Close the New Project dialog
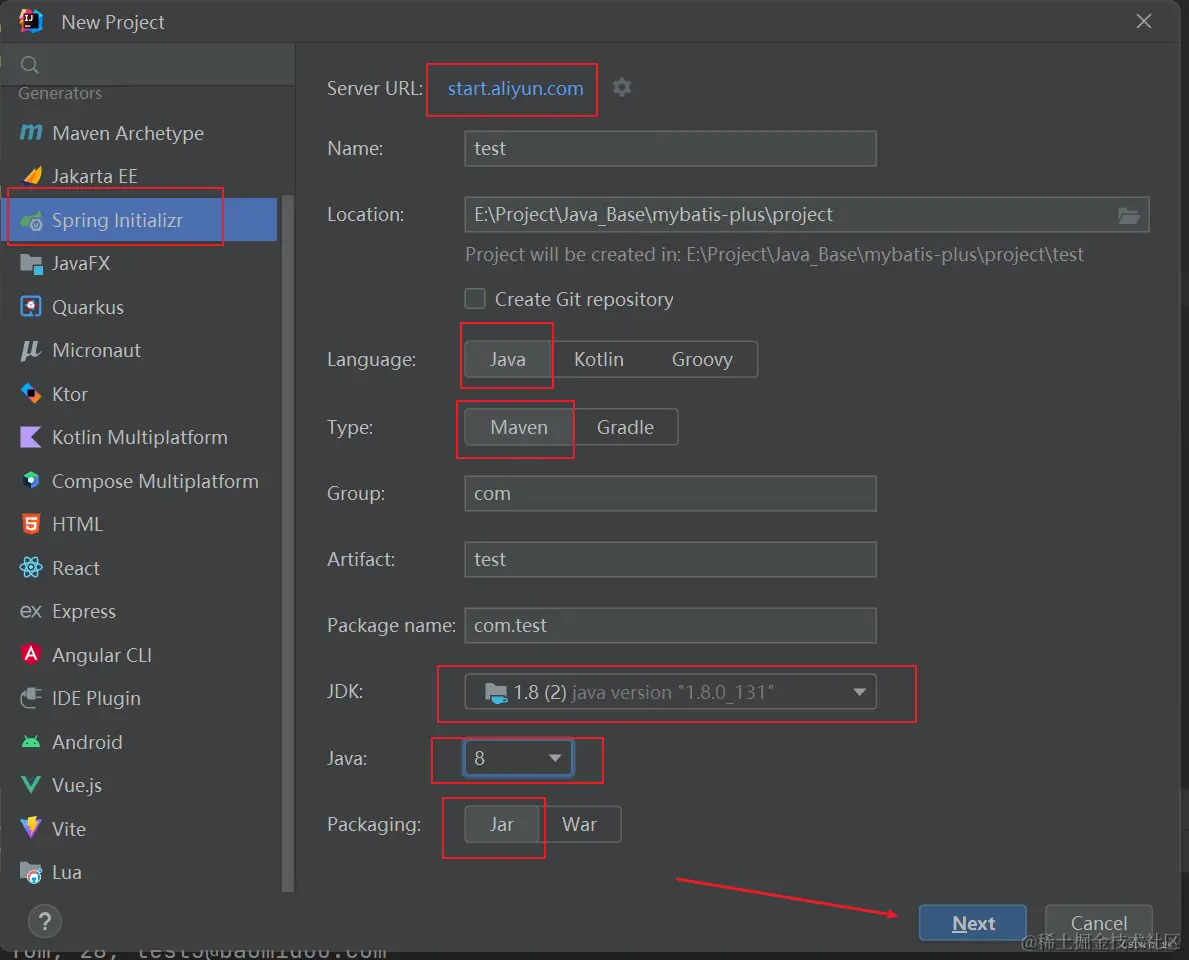The height and width of the screenshot is (960, 1189). pyautogui.click(x=1144, y=21)
